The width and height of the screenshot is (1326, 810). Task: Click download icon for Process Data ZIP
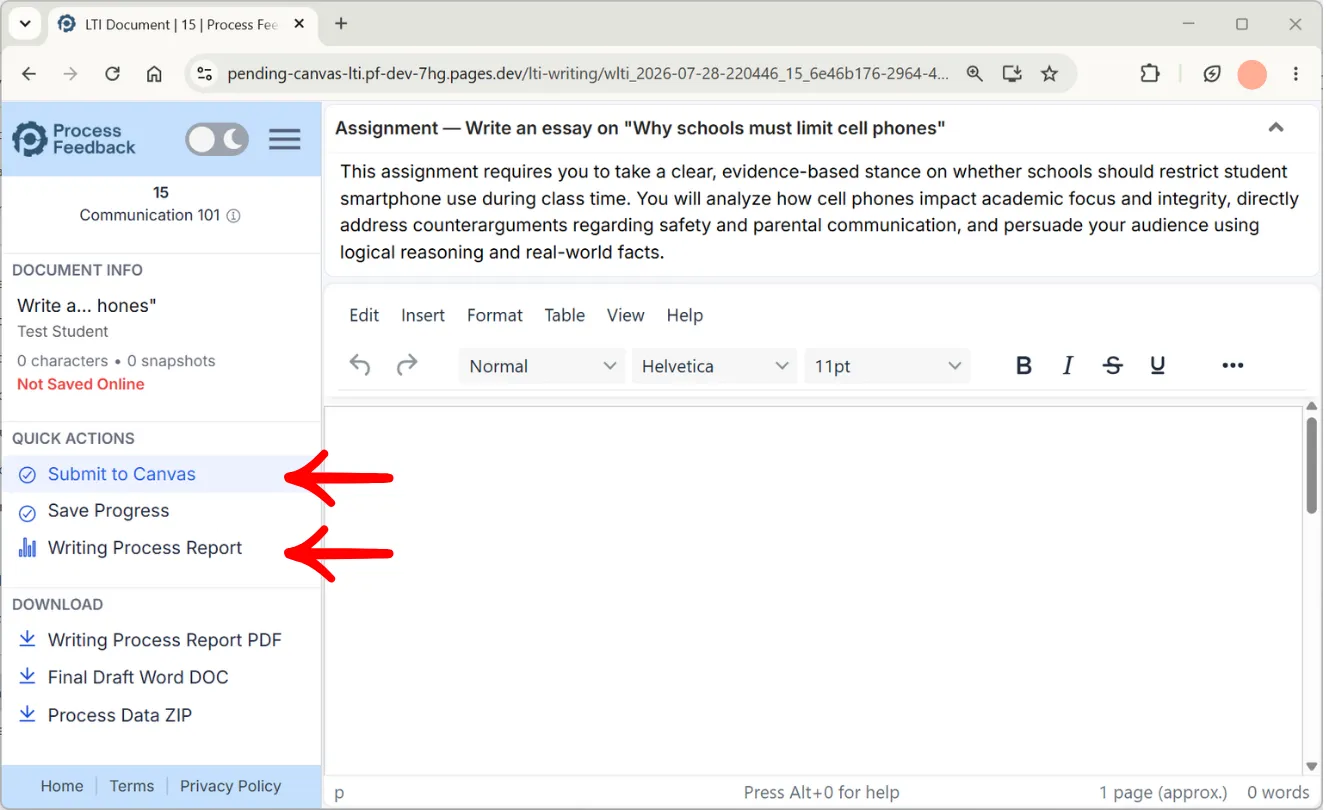tap(28, 715)
